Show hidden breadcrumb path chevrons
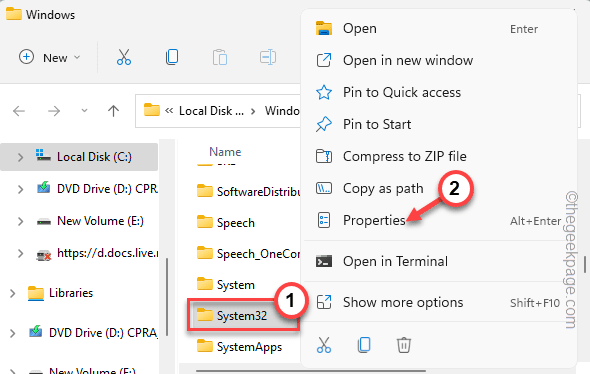Image resolution: width=590 pixels, height=374 pixels. tap(169, 111)
